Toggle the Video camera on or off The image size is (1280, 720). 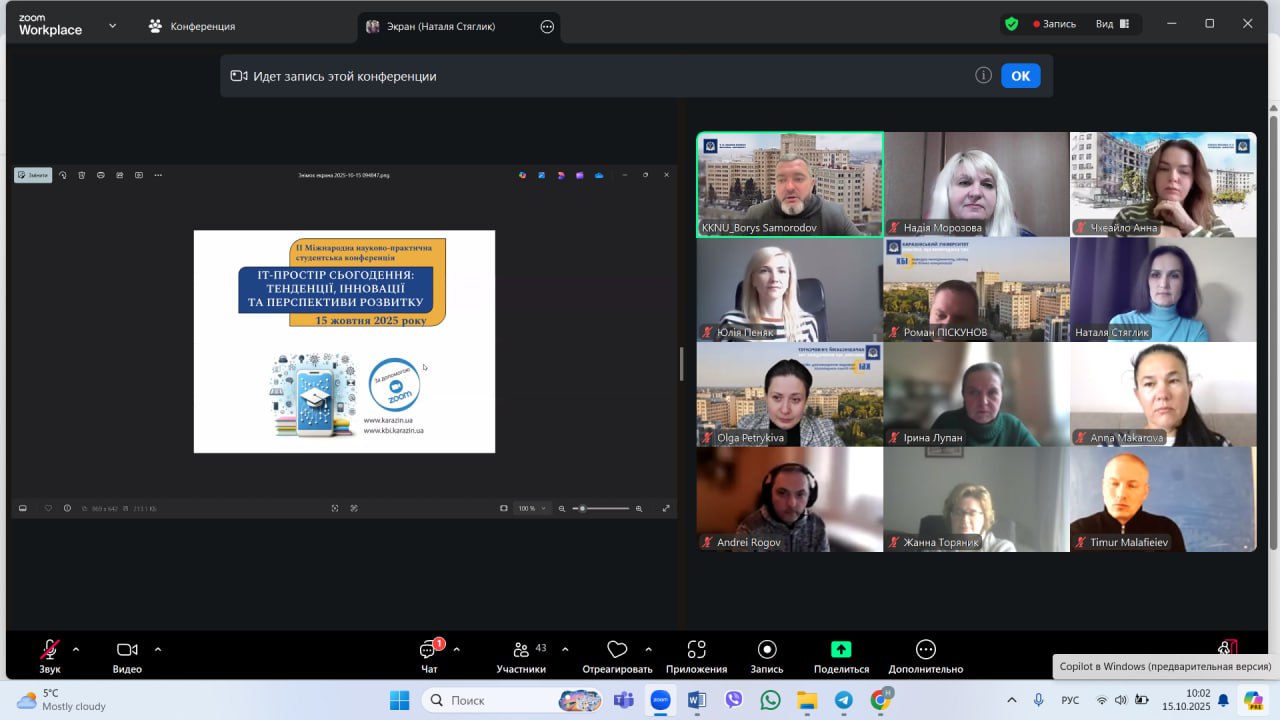click(x=127, y=650)
